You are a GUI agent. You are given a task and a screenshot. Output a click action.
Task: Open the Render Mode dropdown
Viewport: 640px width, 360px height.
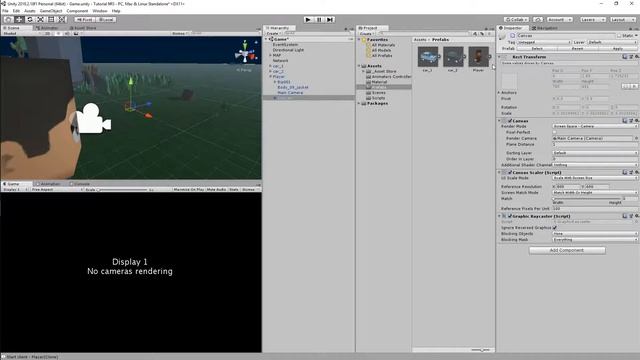tap(595, 127)
